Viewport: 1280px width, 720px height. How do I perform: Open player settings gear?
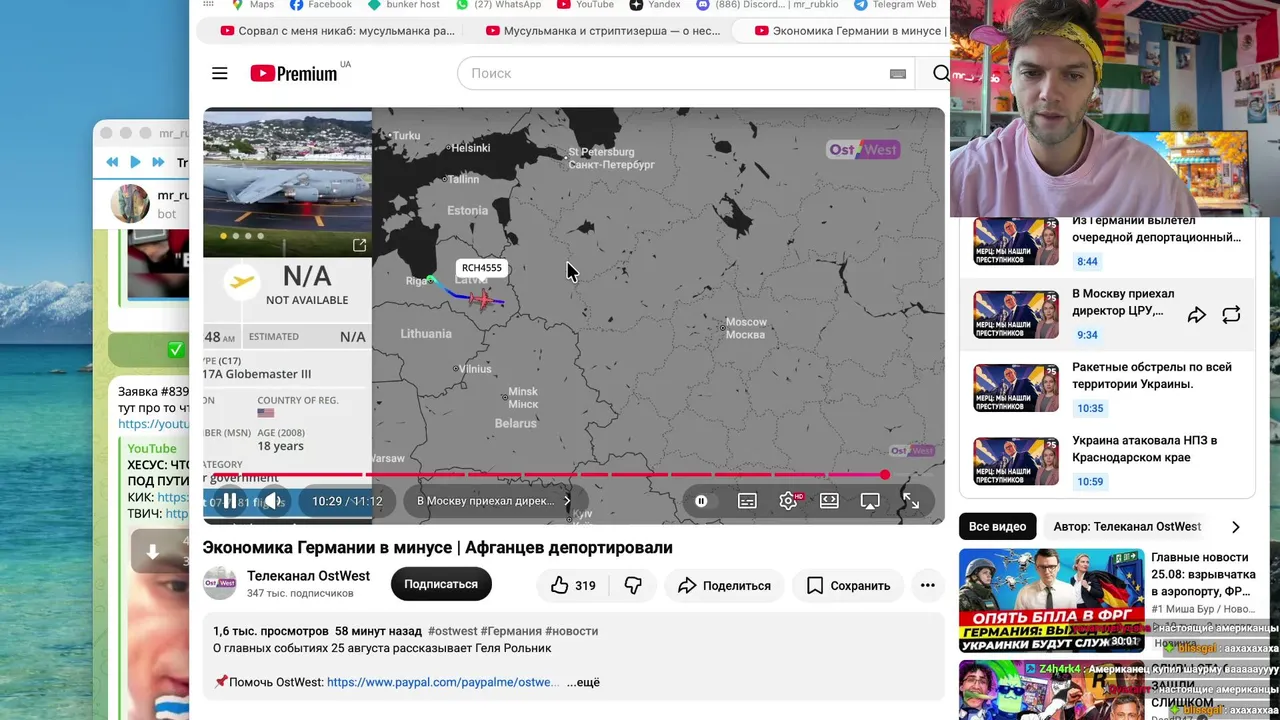coord(789,501)
